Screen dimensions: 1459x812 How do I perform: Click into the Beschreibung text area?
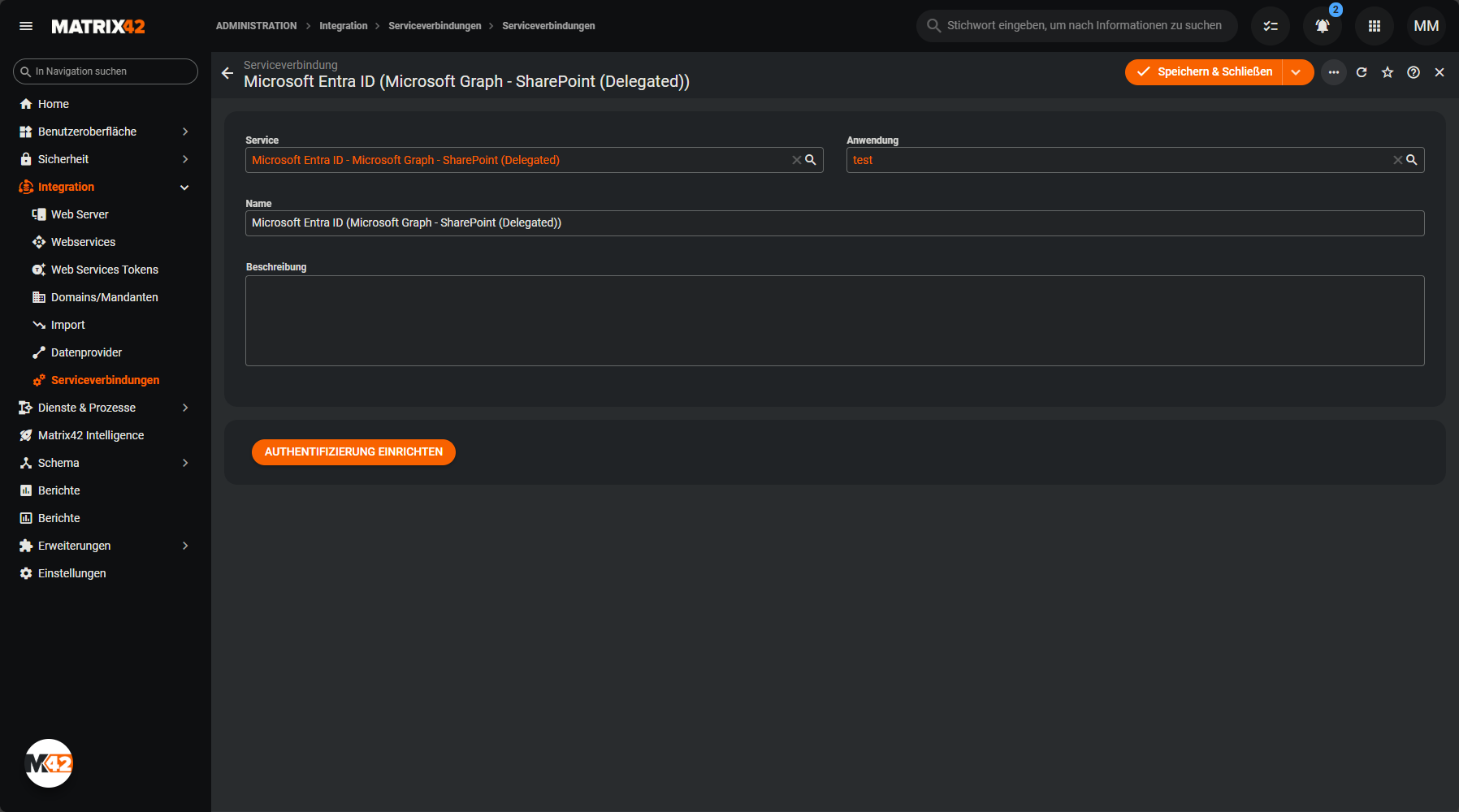click(x=834, y=321)
